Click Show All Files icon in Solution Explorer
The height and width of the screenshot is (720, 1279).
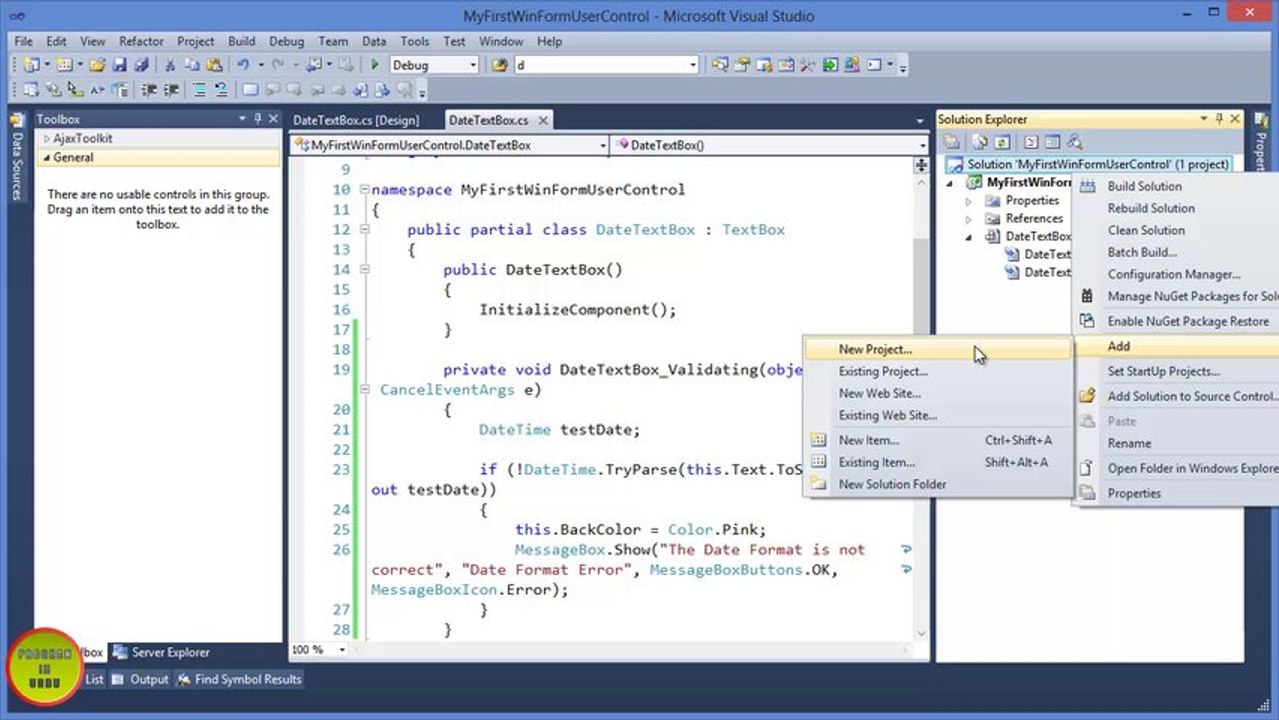pos(980,142)
